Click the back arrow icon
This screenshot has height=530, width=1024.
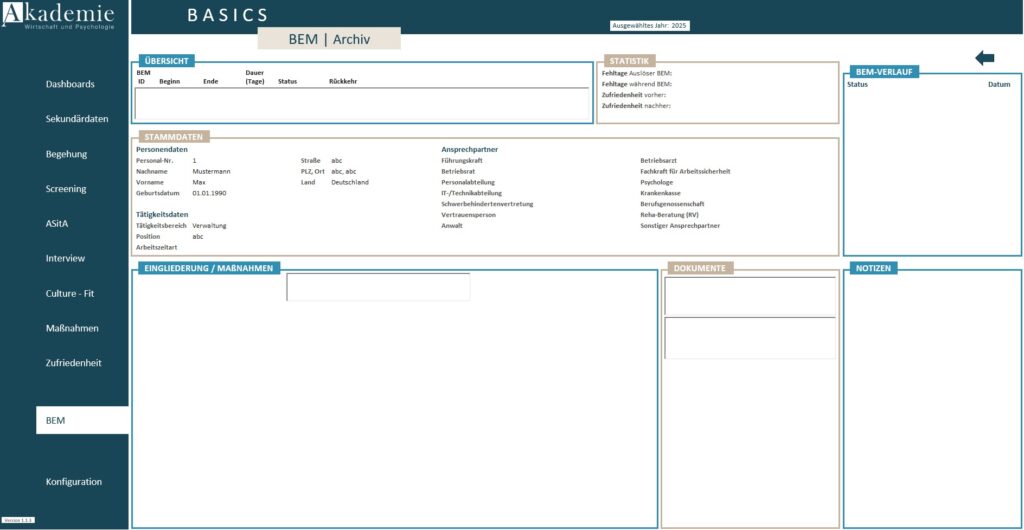(x=984, y=59)
